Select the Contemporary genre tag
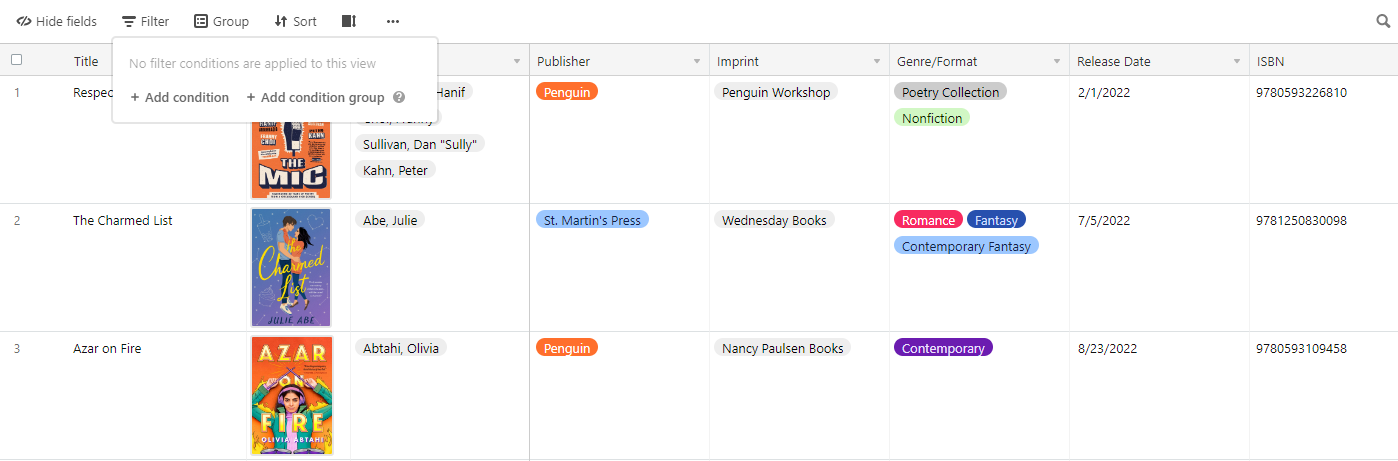Viewport: 1398px width, 461px height. pyautogui.click(x=943, y=348)
